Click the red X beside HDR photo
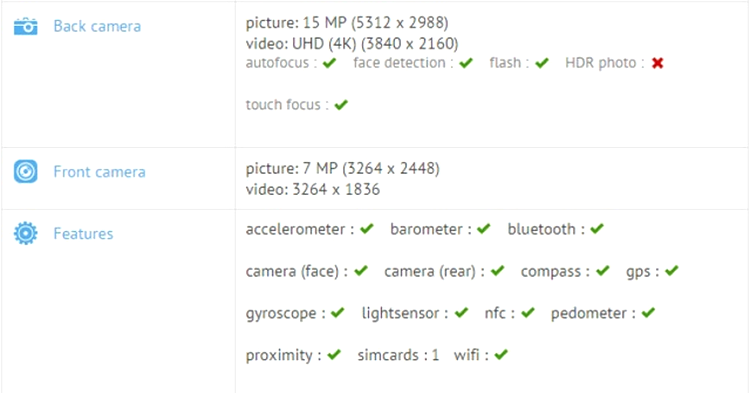750x393 pixels. coord(658,63)
